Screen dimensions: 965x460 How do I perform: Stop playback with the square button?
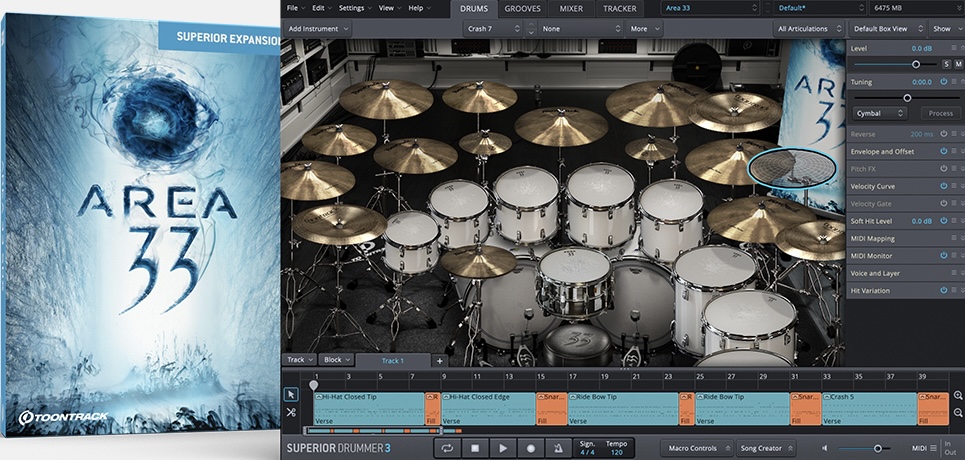pos(474,448)
